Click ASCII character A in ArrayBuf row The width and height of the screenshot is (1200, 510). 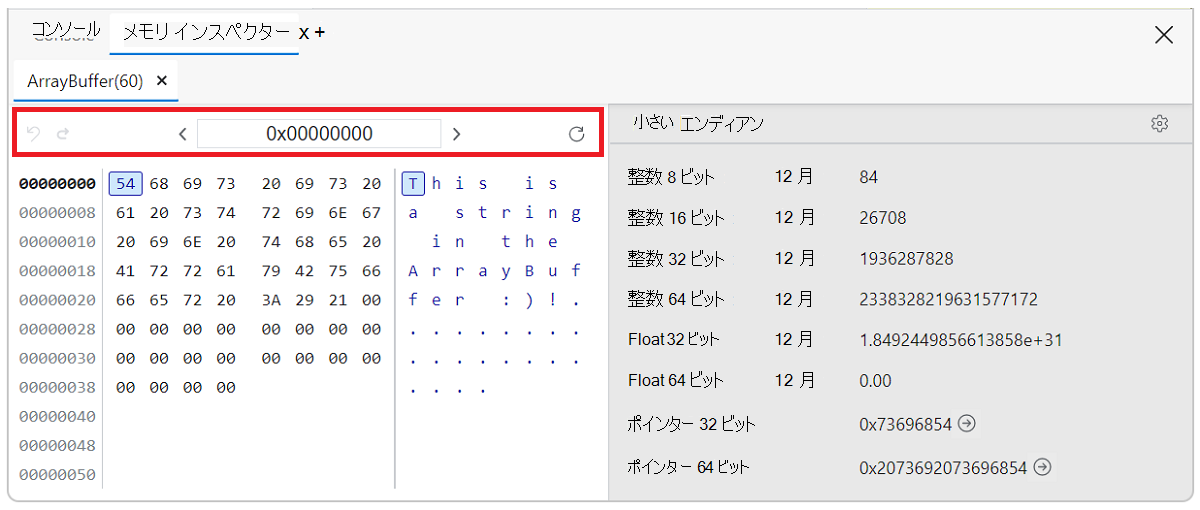point(414,271)
